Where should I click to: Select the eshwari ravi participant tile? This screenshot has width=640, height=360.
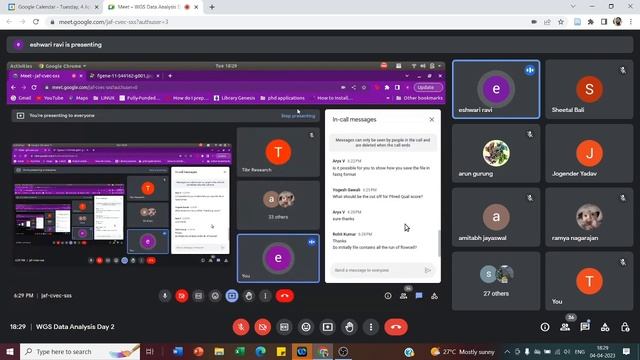tap(496, 89)
